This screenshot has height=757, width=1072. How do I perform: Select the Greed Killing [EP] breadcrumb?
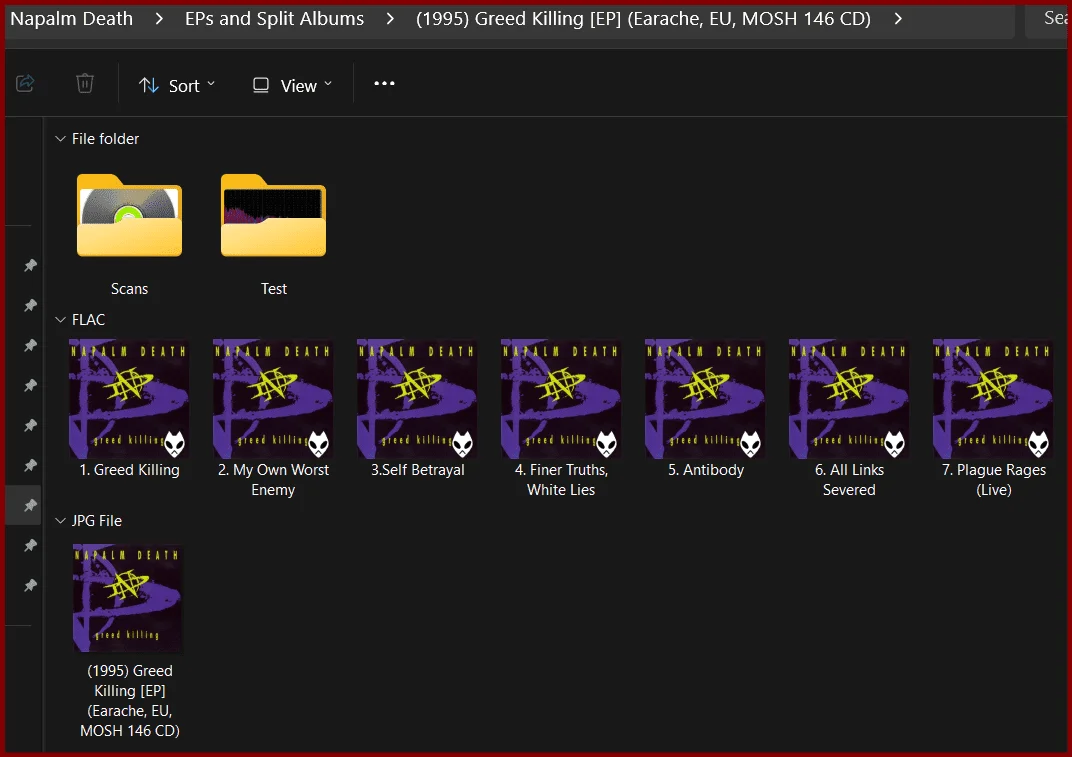643,18
